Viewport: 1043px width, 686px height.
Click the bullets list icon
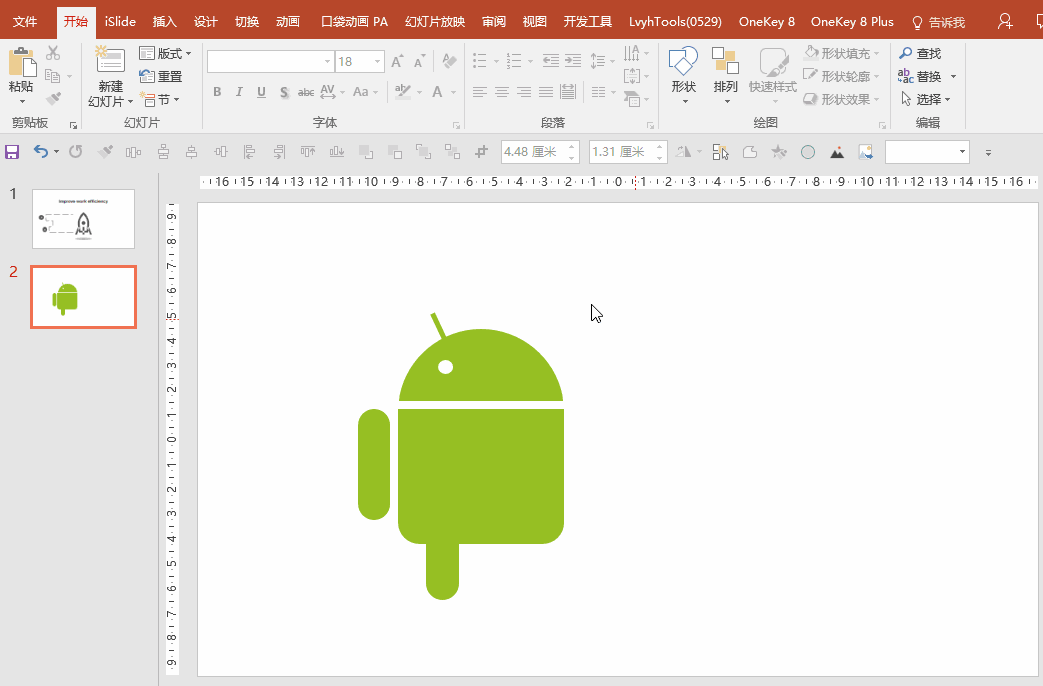[x=480, y=61]
